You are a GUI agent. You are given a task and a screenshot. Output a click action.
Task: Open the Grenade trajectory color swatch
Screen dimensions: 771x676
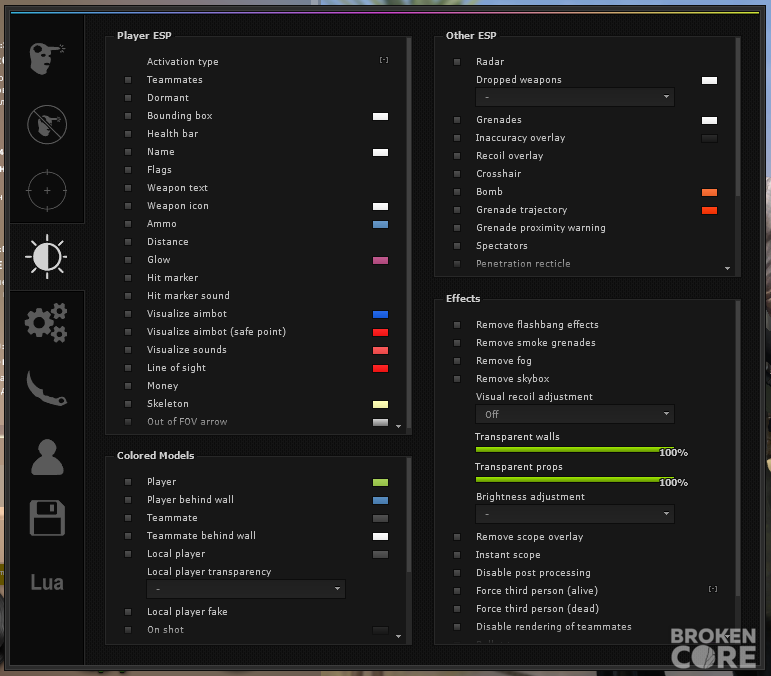[709, 210]
